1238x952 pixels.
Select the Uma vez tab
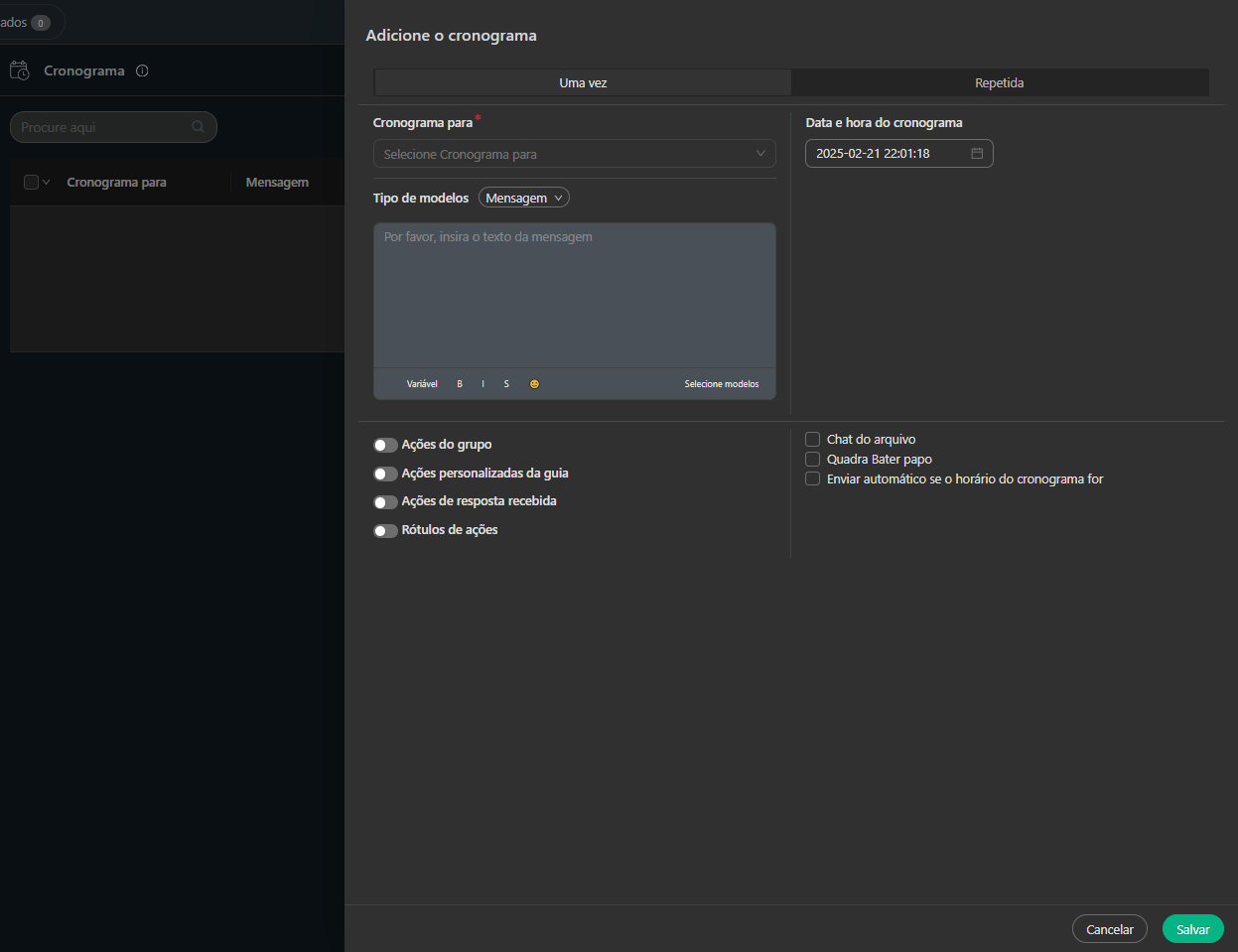[583, 83]
